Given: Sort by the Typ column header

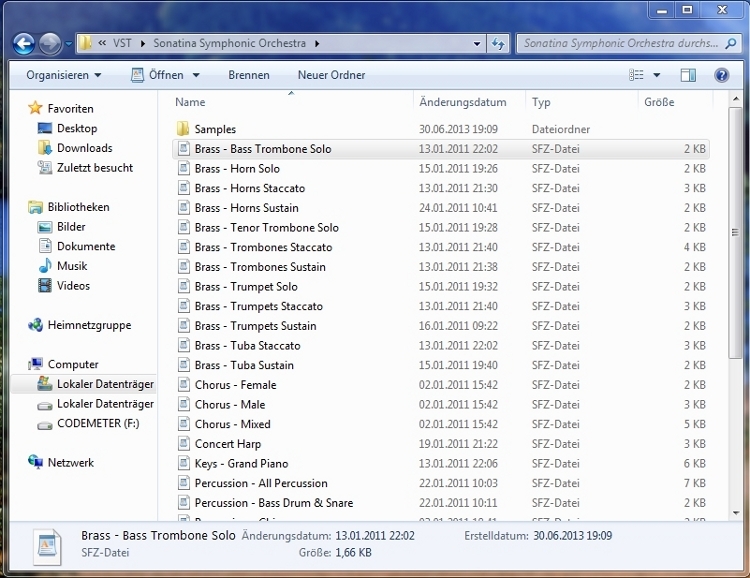Looking at the screenshot, I should pyautogui.click(x=541, y=102).
